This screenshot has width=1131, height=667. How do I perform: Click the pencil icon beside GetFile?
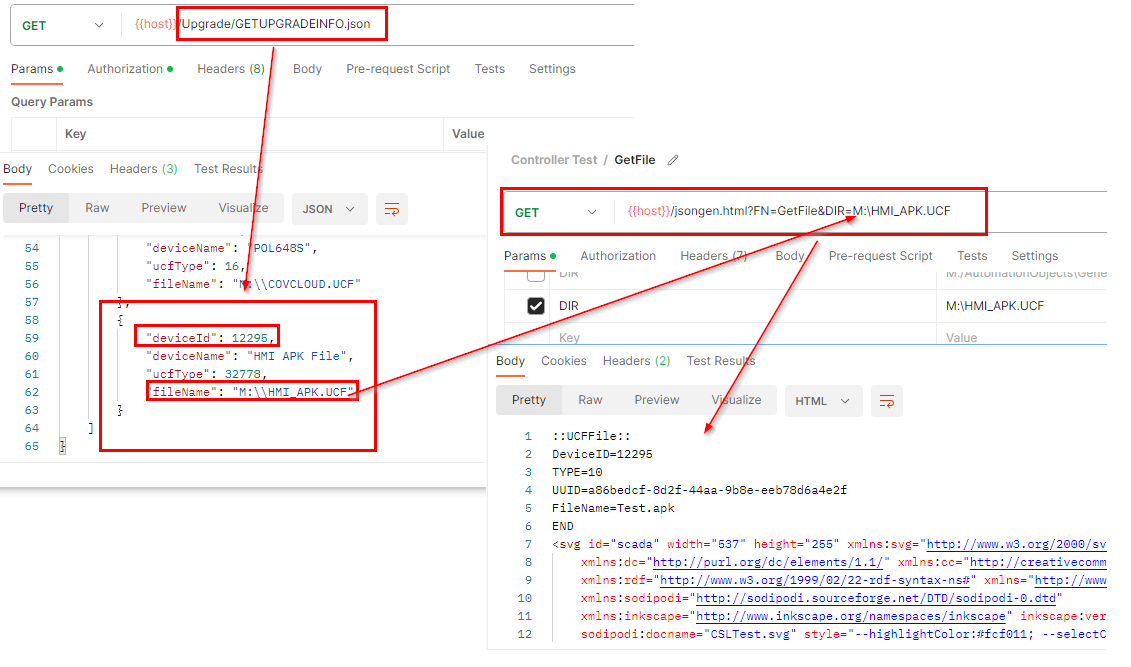pos(673,160)
